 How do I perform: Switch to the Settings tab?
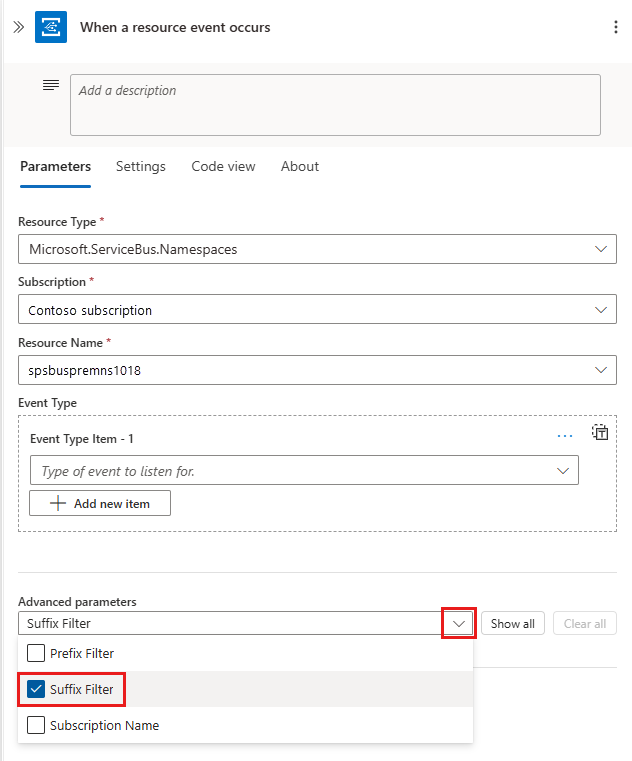point(141,167)
